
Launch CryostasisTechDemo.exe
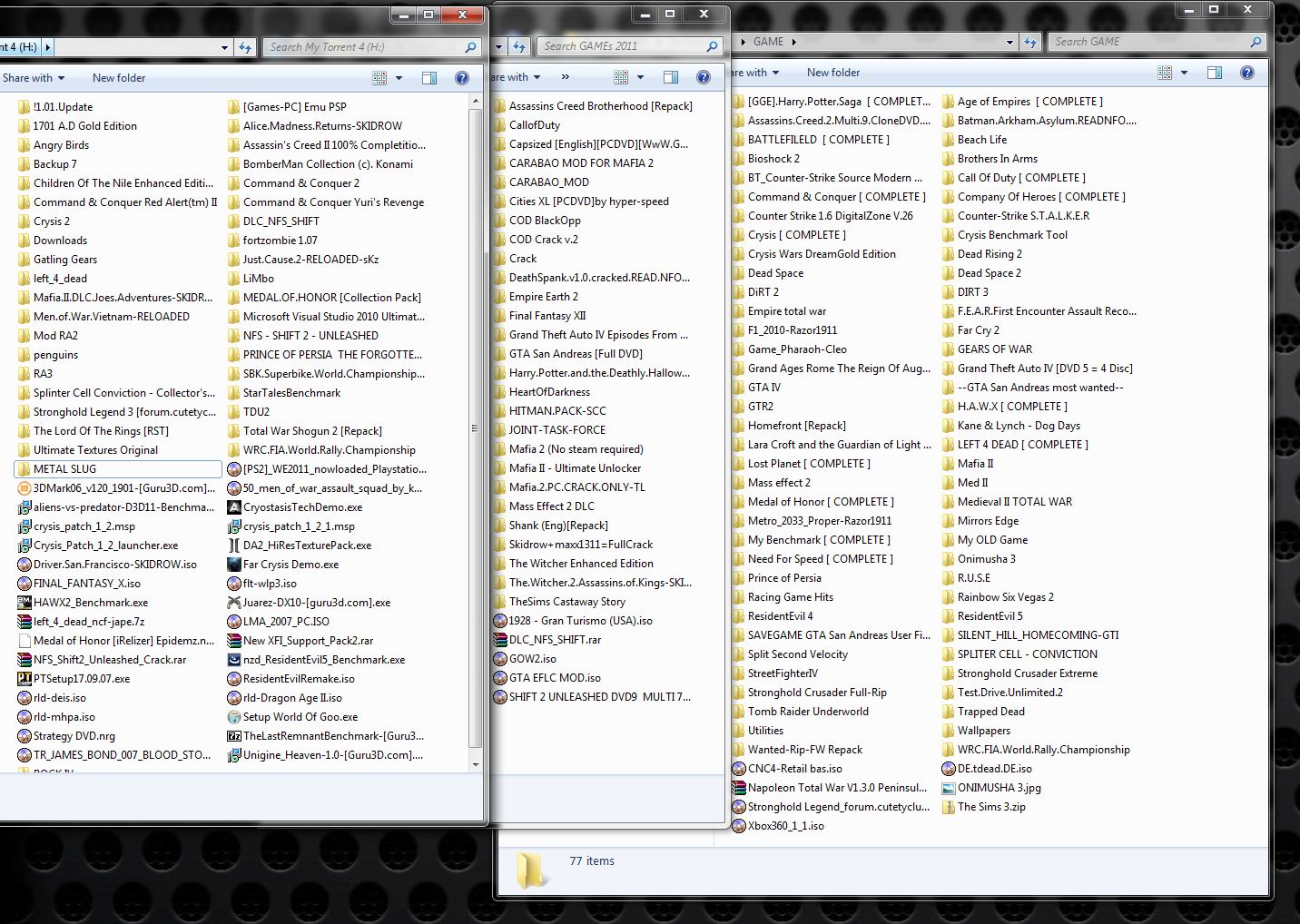pyautogui.click(x=294, y=507)
